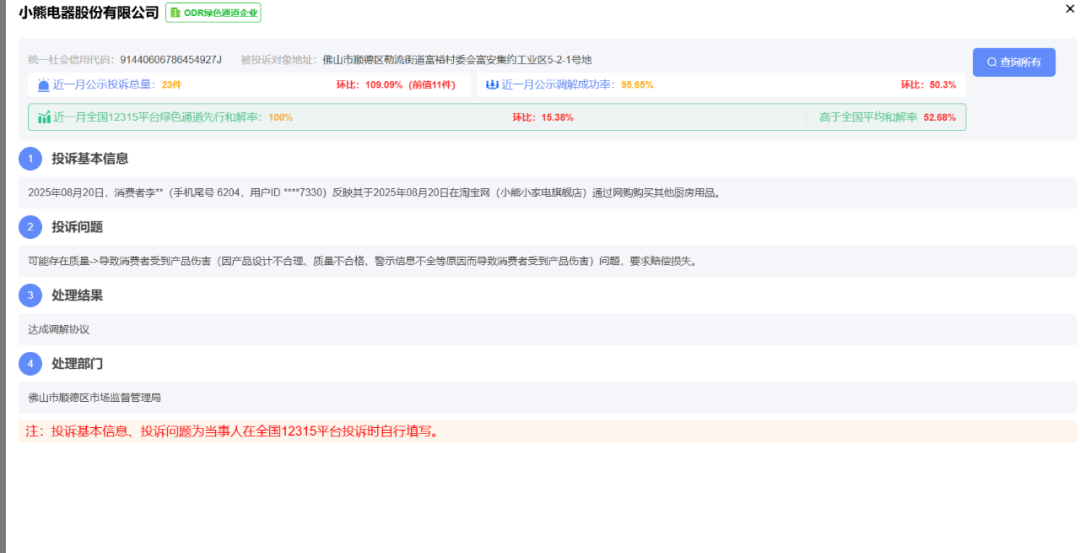Click the step 2 circle for 投诉问题
The width and height of the screenshot is (1080, 553).
30,227
